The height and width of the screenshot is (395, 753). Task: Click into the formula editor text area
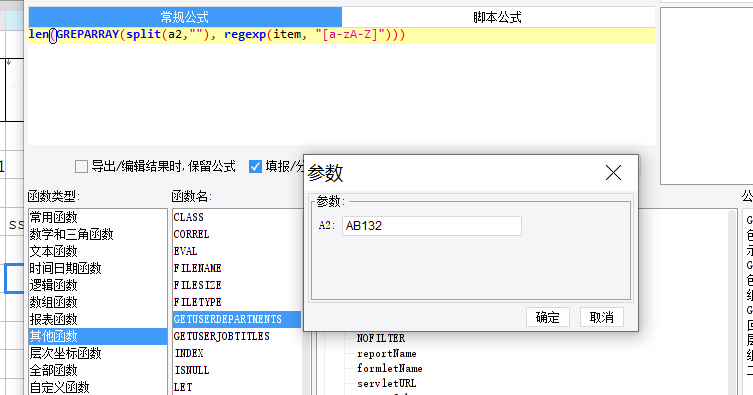341,86
